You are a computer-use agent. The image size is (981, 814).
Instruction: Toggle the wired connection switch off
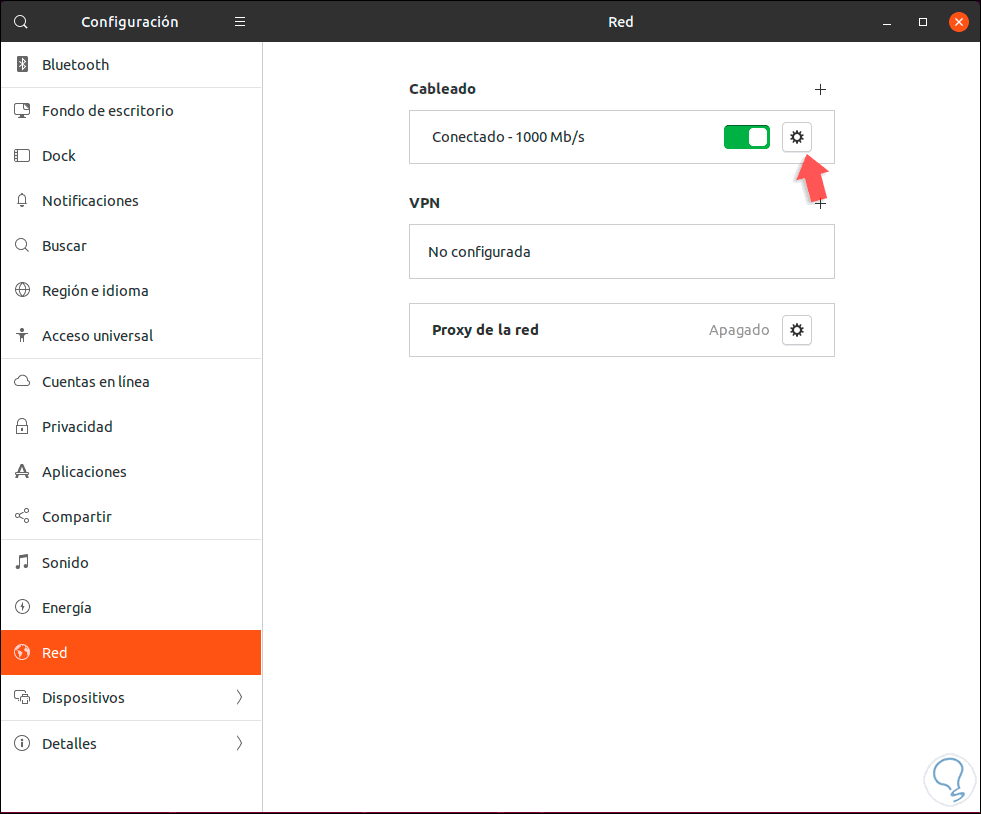746,137
